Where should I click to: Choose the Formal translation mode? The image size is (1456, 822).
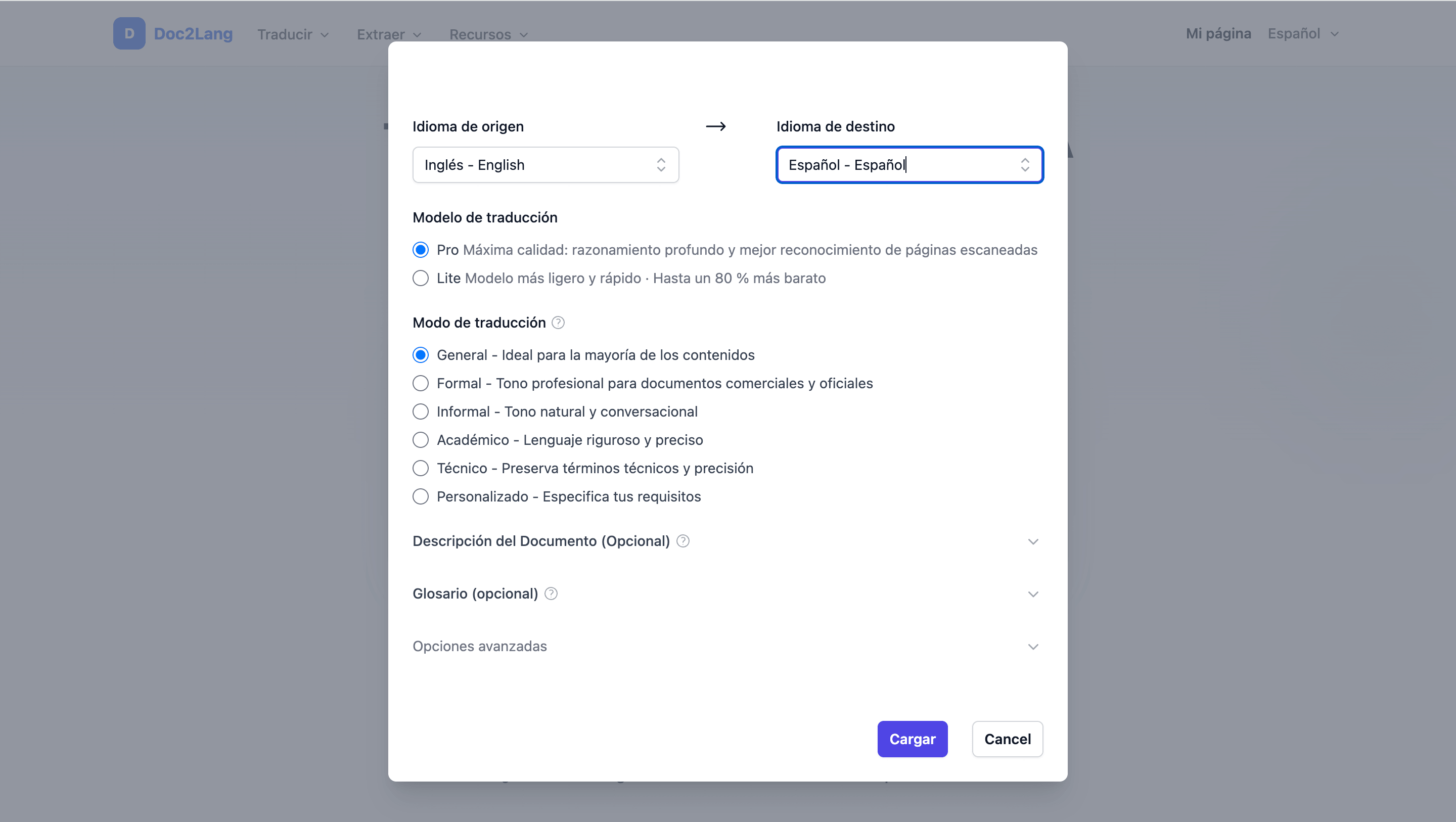tap(421, 383)
